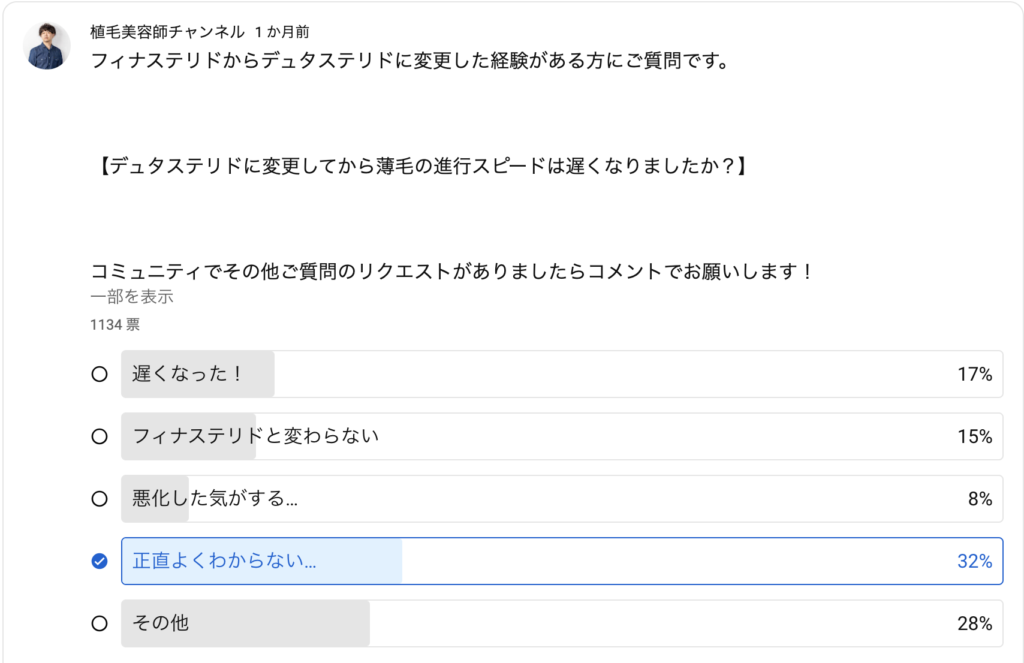This screenshot has width=1024, height=663.
Task: Click the 17% result figure
Action: [974, 374]
